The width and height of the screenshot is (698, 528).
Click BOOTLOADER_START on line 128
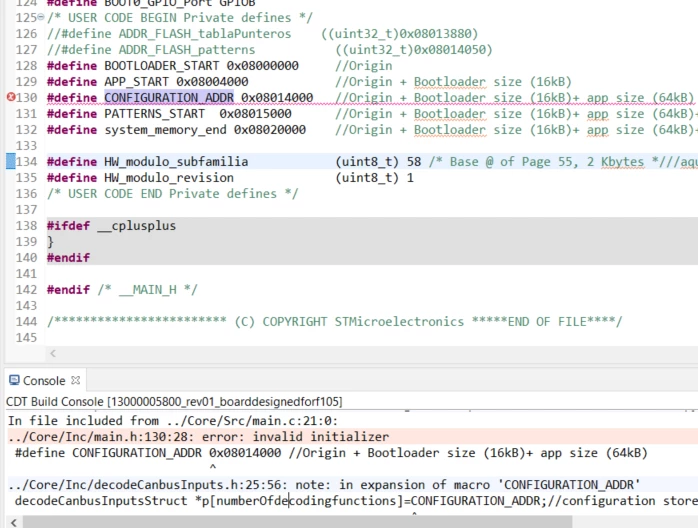coord(162,65)
